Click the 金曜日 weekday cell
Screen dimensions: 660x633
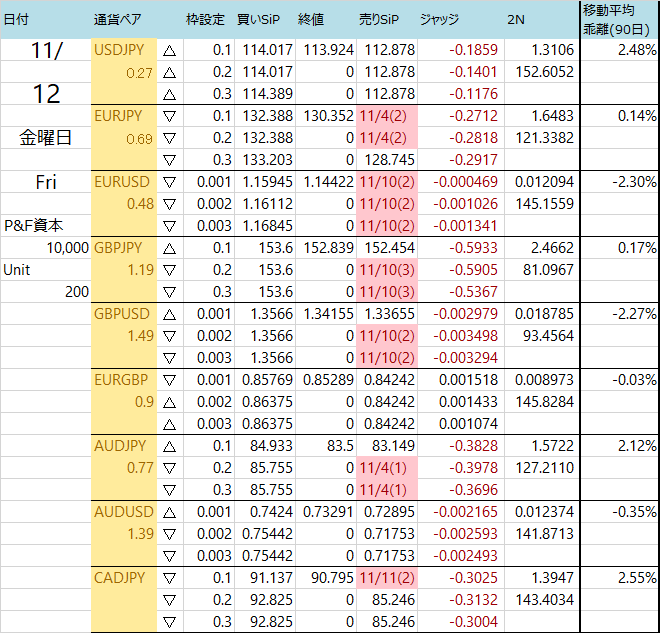(45, 138)
